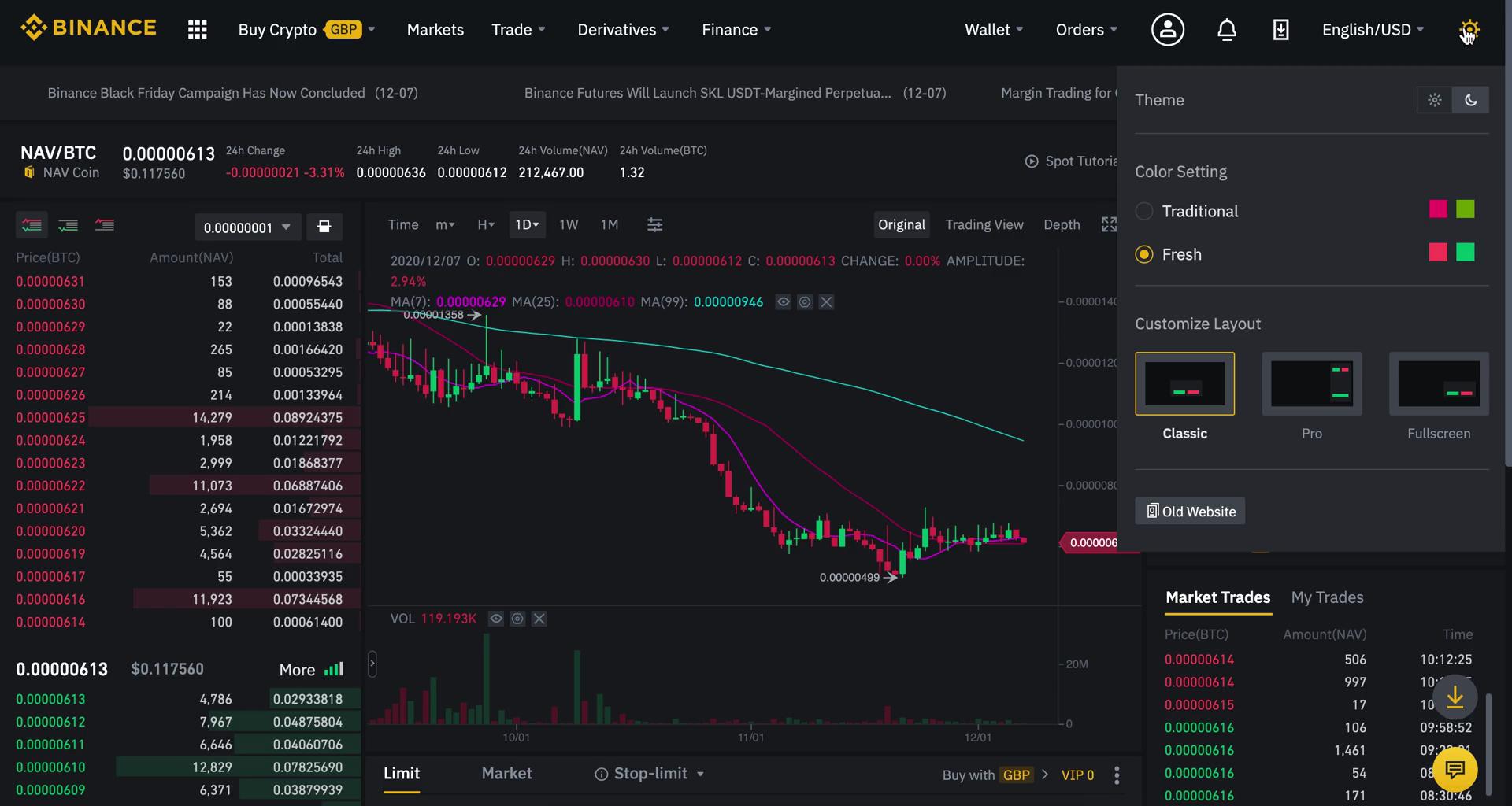
Task: Click the NAV Coin info icon
Action: coord(29,172)
